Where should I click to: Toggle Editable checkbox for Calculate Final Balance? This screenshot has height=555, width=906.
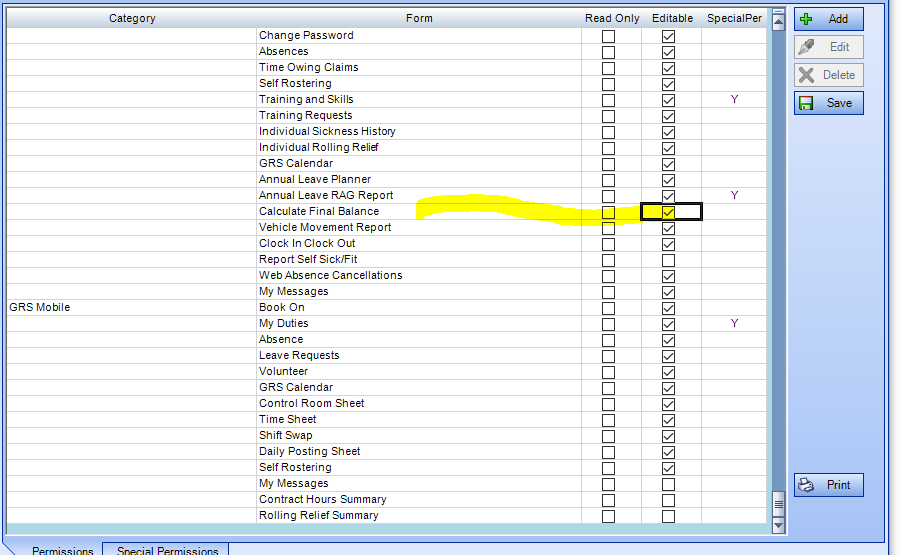point(668,212)
